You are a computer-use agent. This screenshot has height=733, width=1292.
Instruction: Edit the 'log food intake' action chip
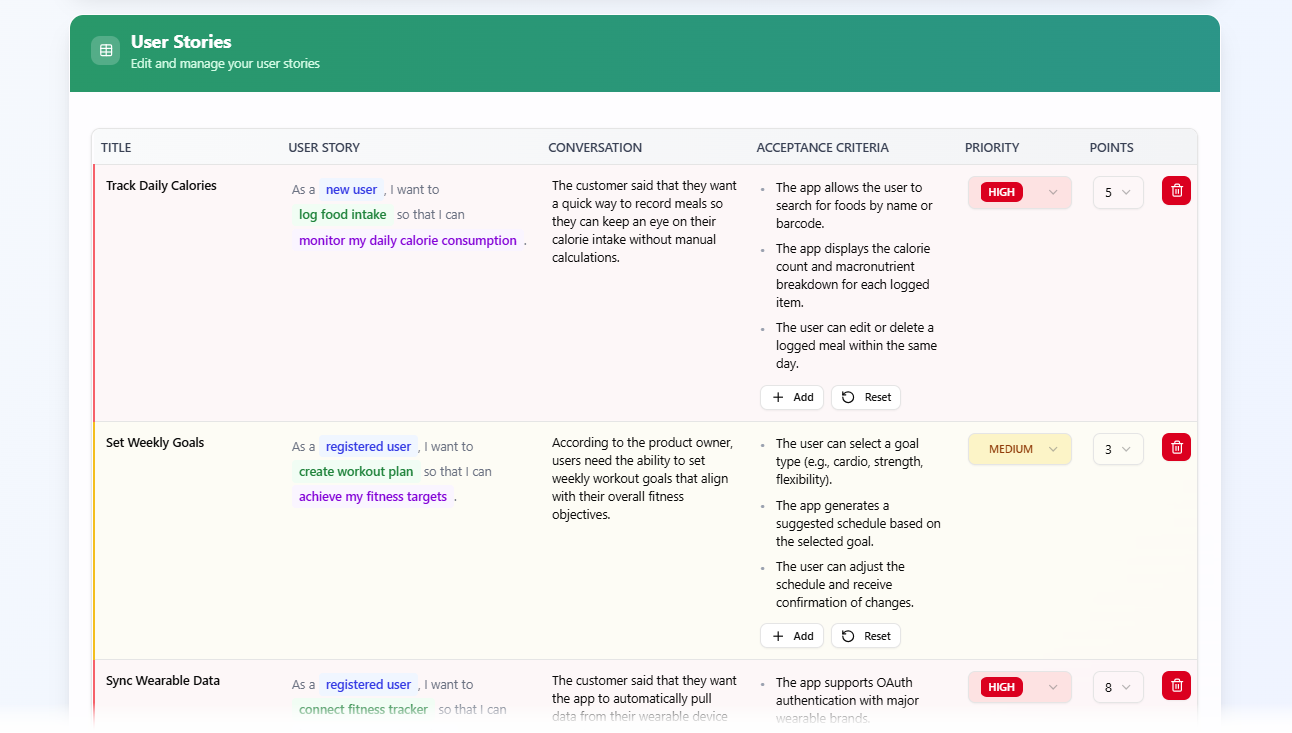coord(343,215)
